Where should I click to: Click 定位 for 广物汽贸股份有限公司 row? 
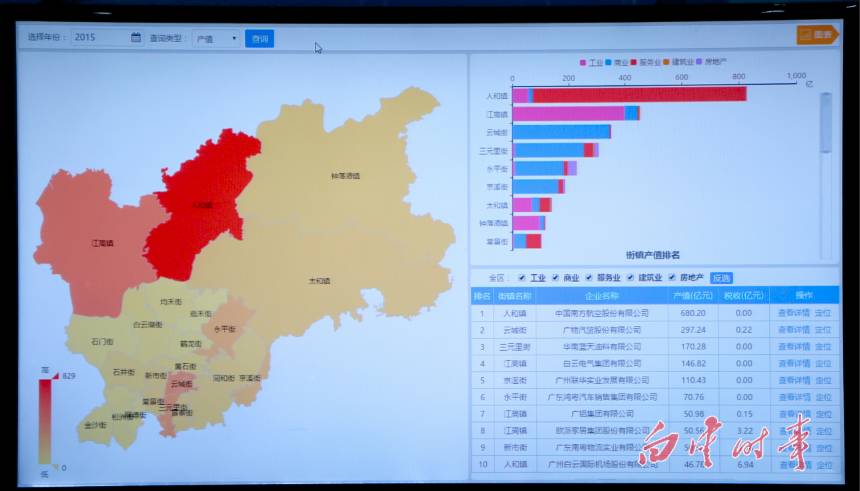point(823,330)
